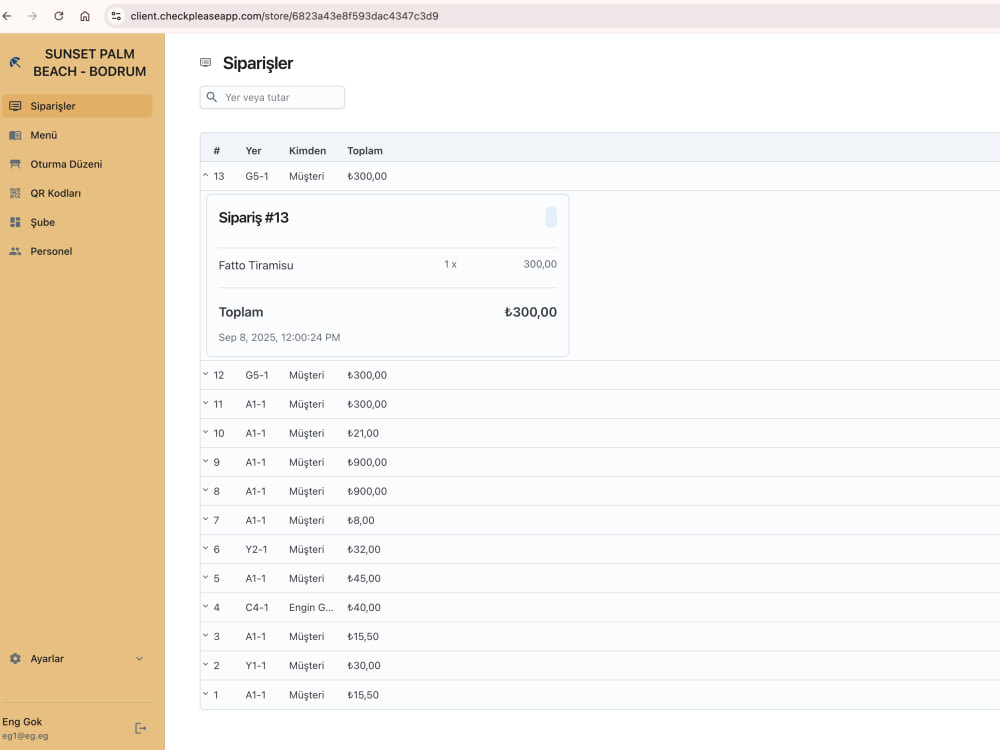Click '₺8,00' total in order 7

click(361, 520)
